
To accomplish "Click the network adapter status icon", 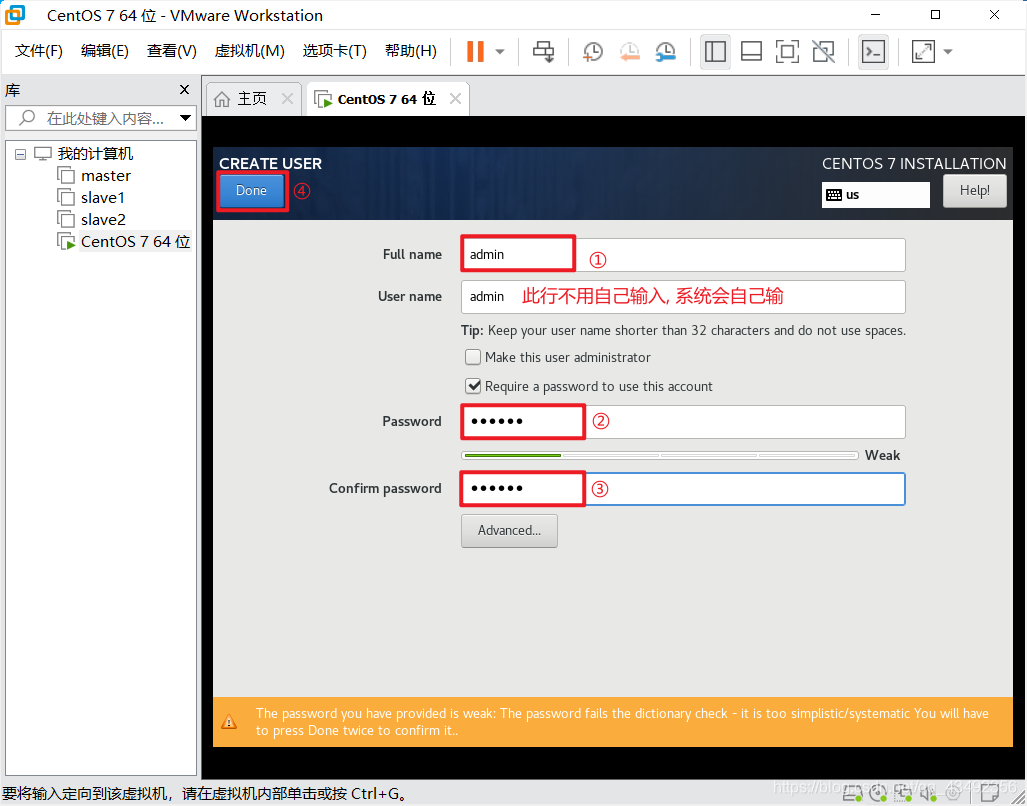I will click(903, 794).
